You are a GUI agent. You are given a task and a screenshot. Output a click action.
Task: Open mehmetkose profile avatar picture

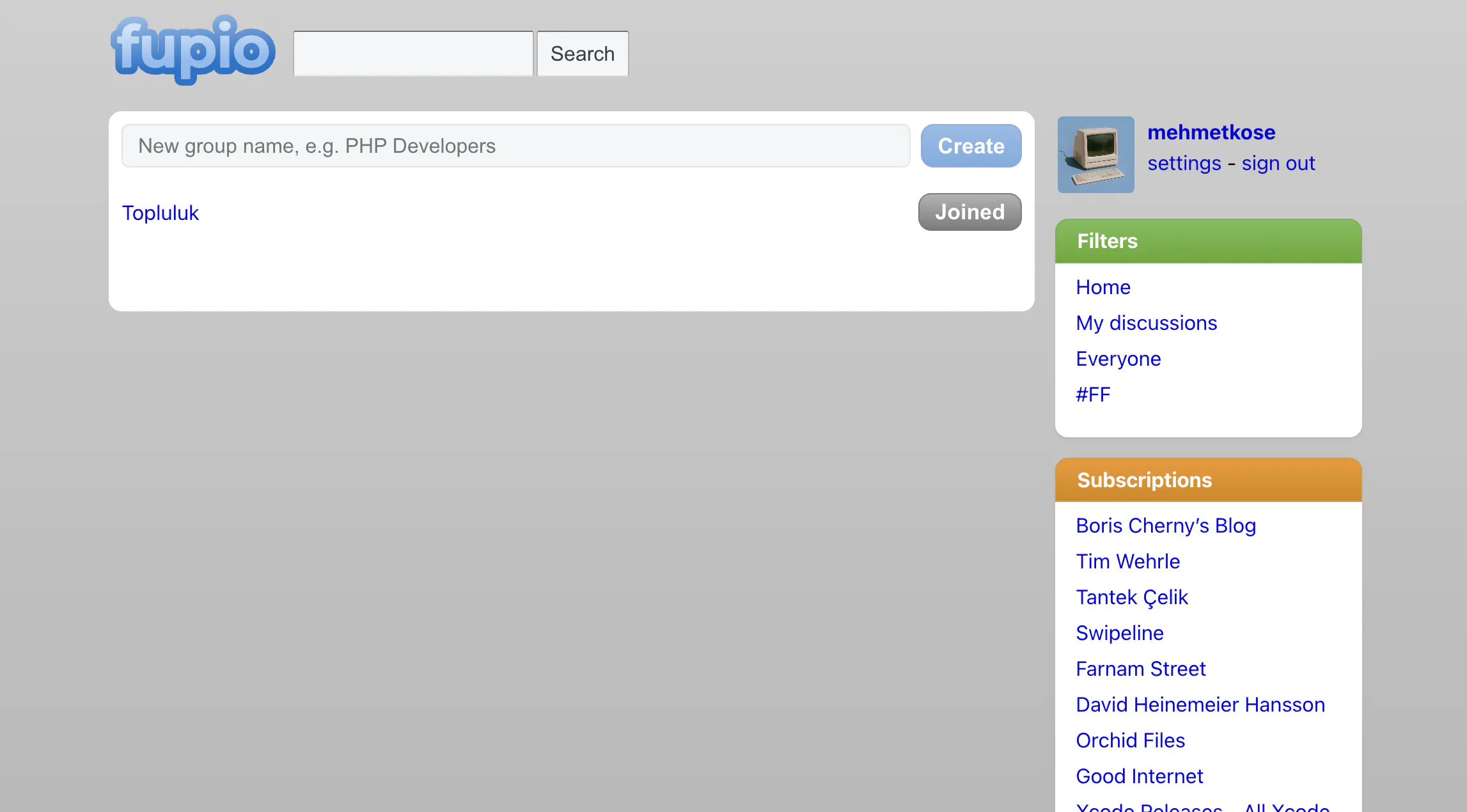[1095, 155]
